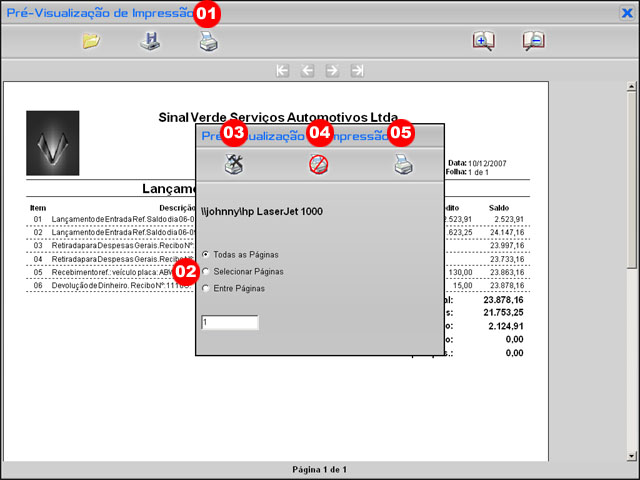Image resolution: width=640 pixels, height=480 pixels.
Task: Close the Pré-Visualização de Impressão window
Action: pos(627,13)
